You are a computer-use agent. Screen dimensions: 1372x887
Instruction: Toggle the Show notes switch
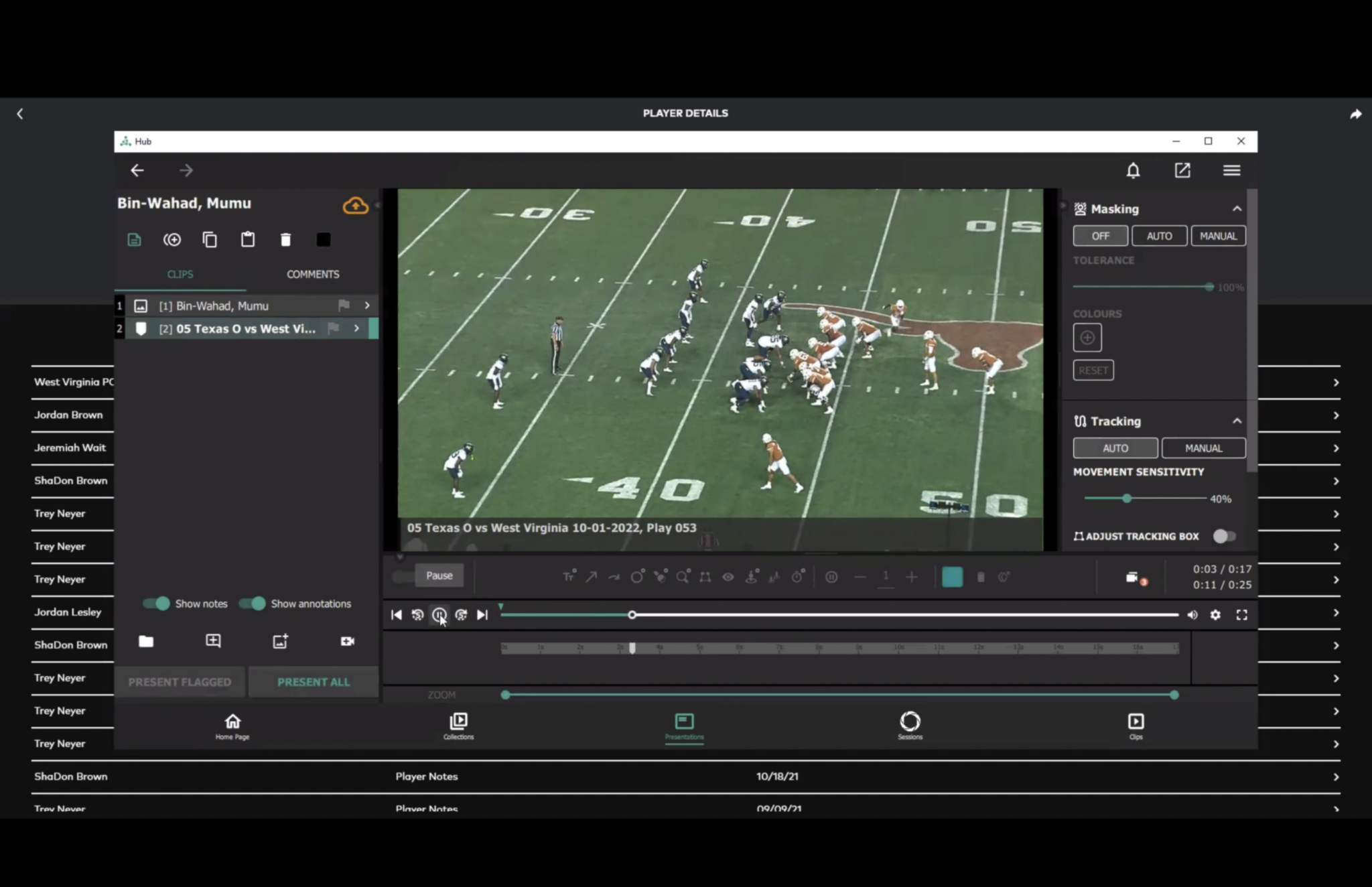157,604
